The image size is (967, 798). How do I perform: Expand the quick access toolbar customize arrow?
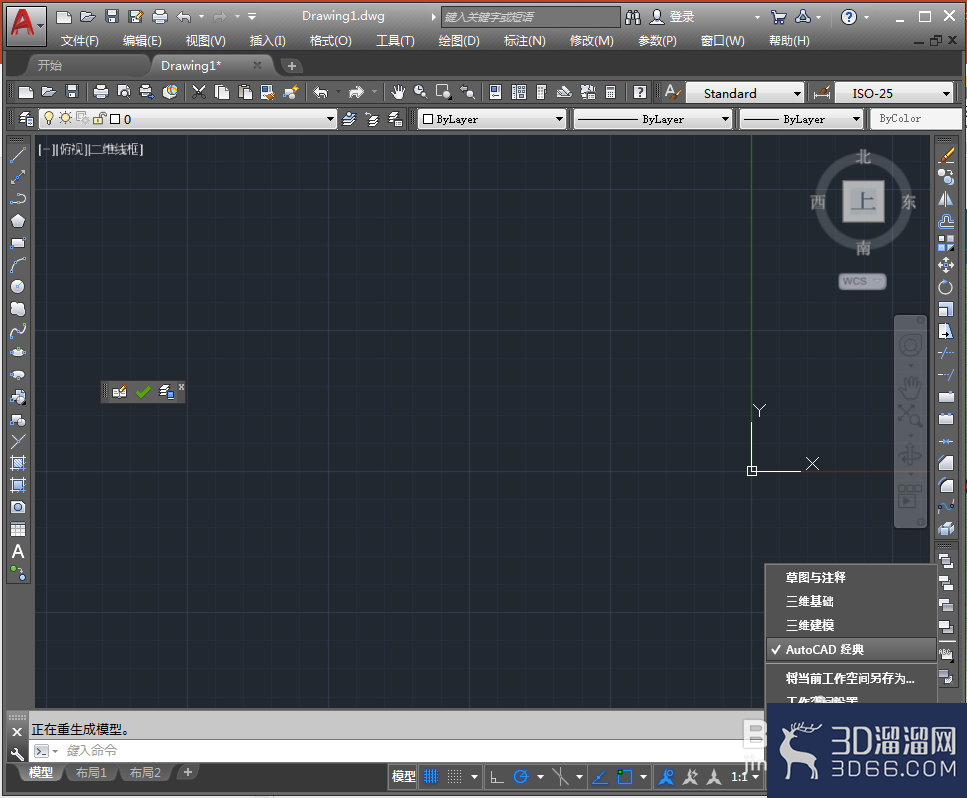pos(252,17)
